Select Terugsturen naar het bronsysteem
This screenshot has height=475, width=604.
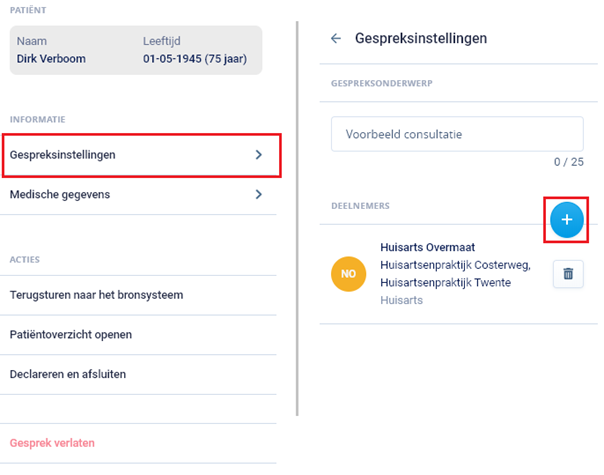point(138,295)
